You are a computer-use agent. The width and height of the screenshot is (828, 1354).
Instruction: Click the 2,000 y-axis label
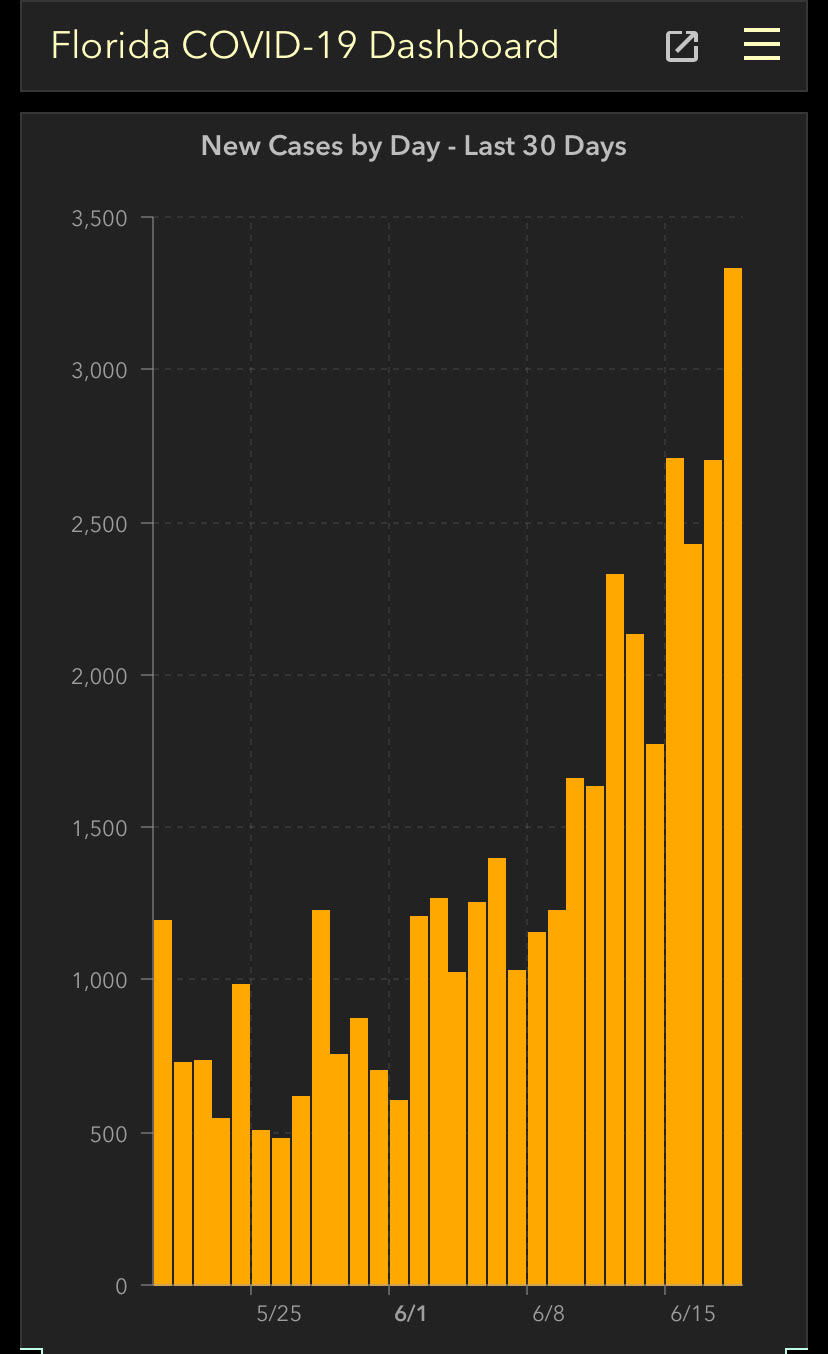[x=100, y=676]
